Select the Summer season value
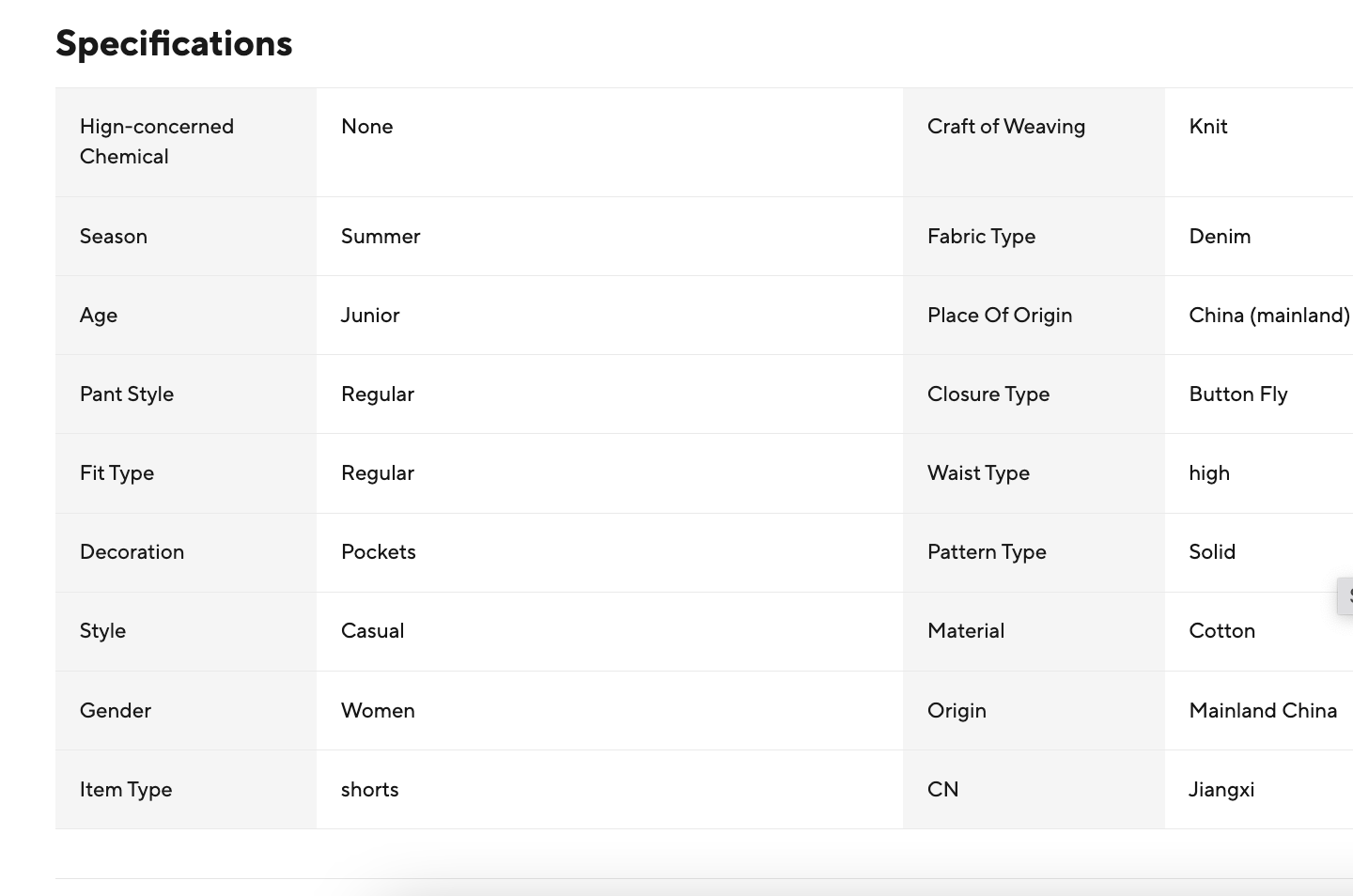The image size is (1353, 896). (381, 237)
